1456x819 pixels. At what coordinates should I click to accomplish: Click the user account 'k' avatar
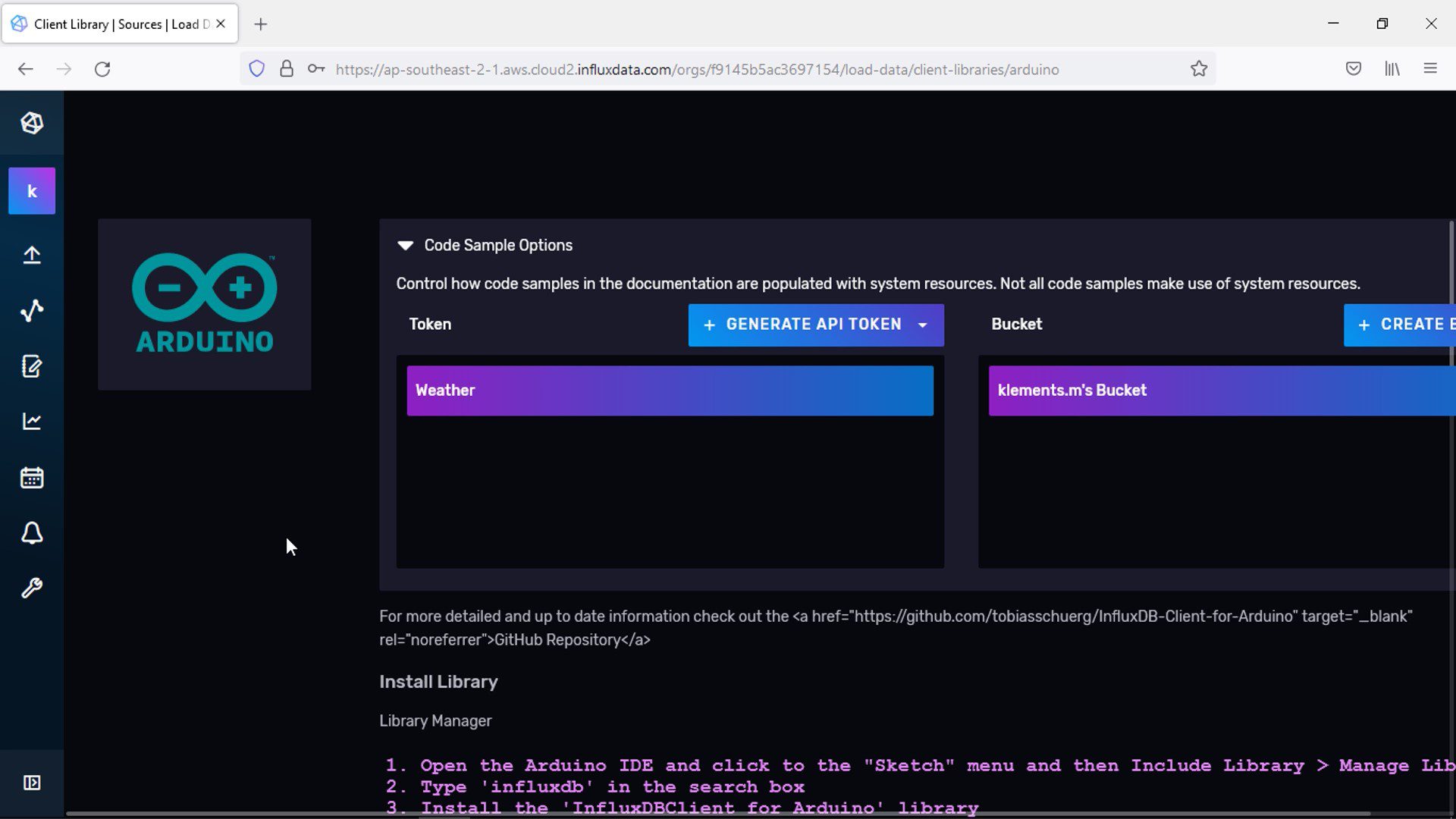click(x=32, y=191)
